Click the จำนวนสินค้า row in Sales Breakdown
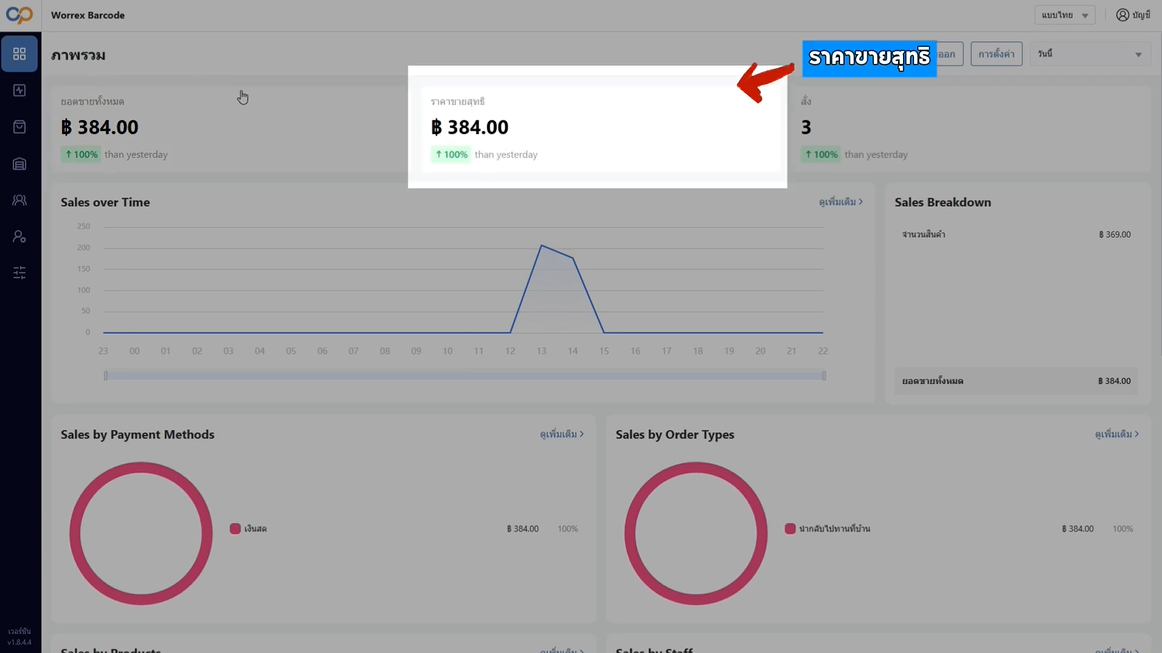 click(1016, 234)
